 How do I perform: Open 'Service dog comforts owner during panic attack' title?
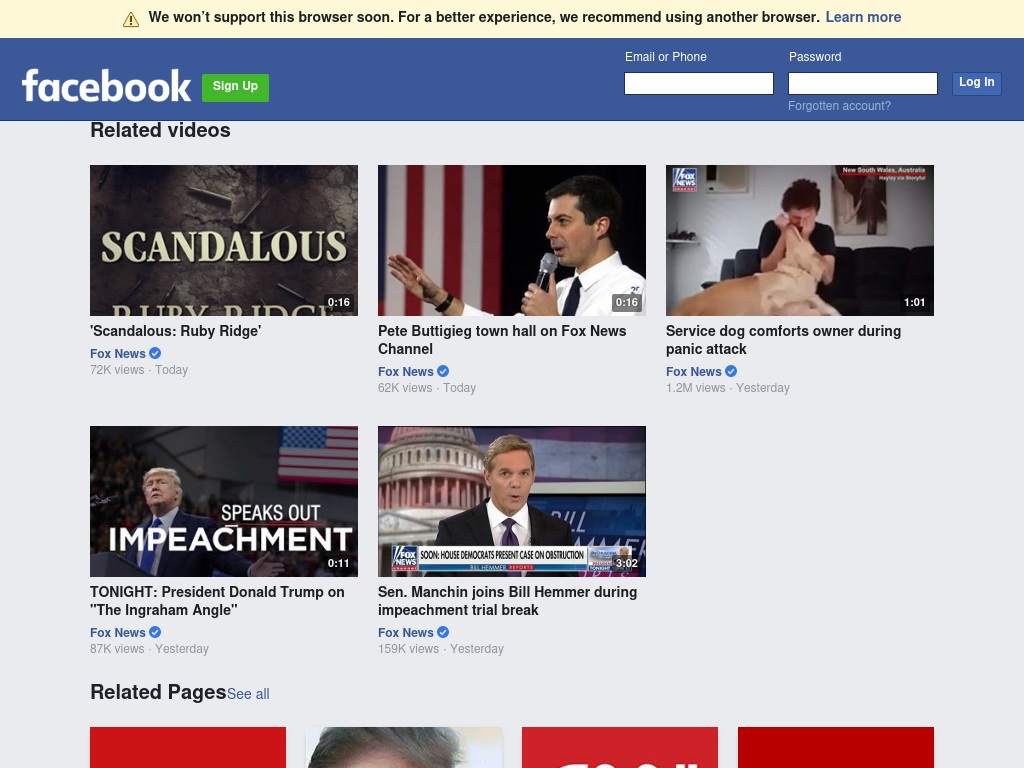[x=784, y=340]
